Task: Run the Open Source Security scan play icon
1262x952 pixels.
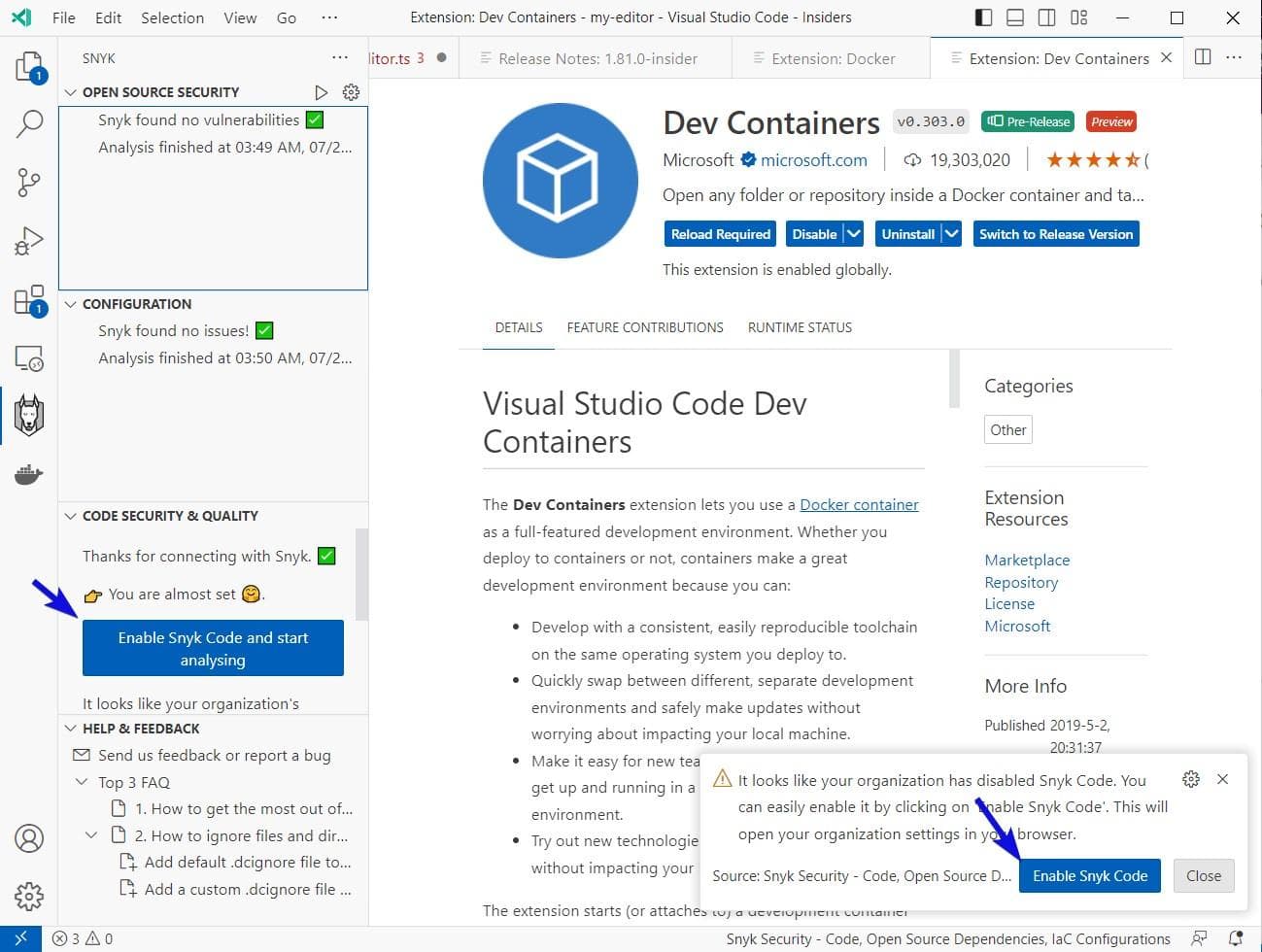Action: click(322, 91)
